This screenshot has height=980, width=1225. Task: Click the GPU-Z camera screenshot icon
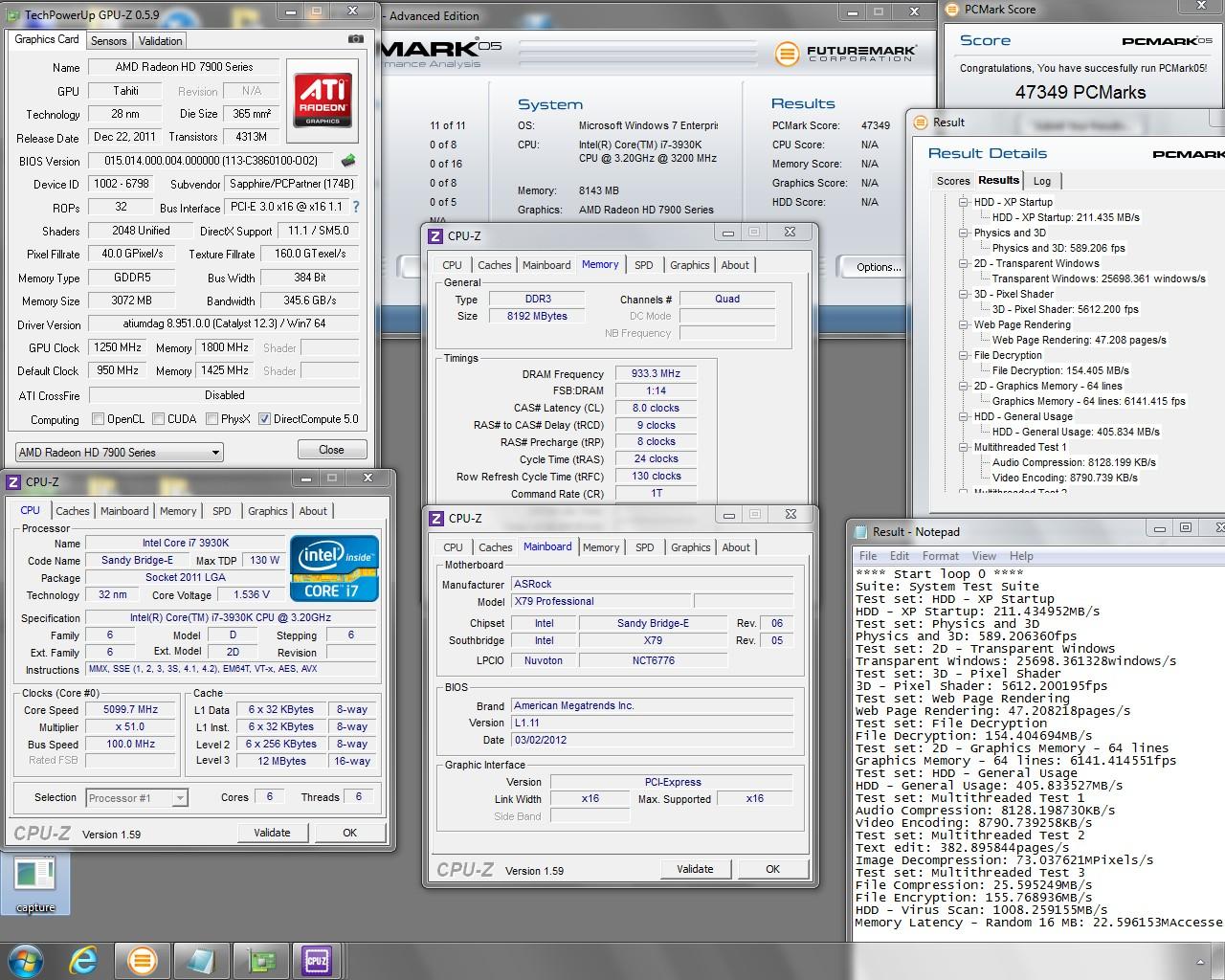tap(356, 39)
